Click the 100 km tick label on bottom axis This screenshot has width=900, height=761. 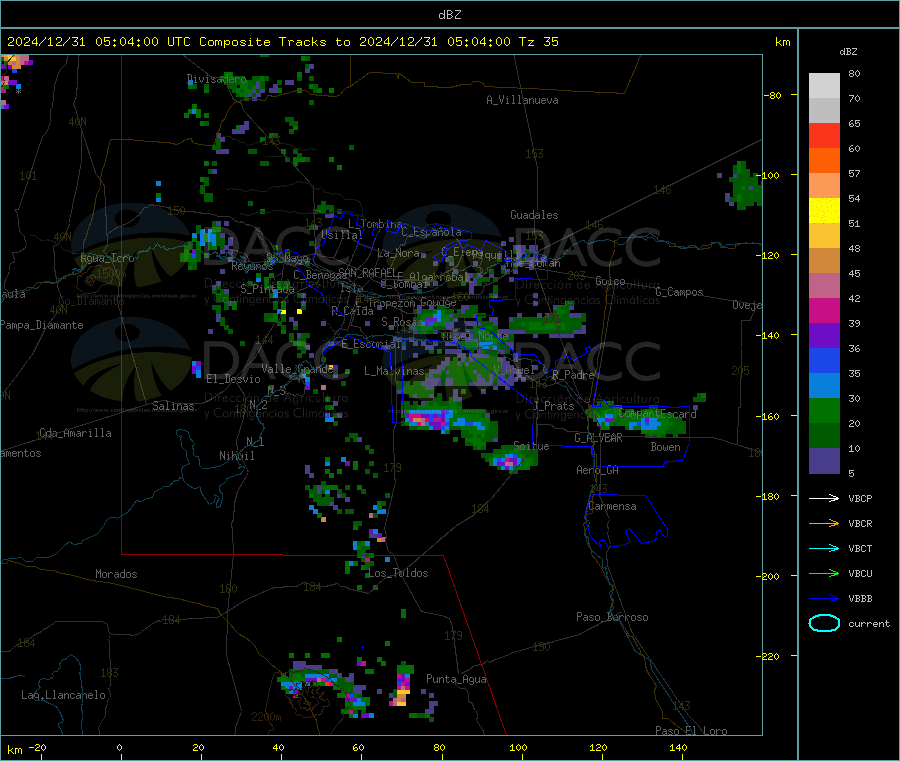[x=518, y=747]
